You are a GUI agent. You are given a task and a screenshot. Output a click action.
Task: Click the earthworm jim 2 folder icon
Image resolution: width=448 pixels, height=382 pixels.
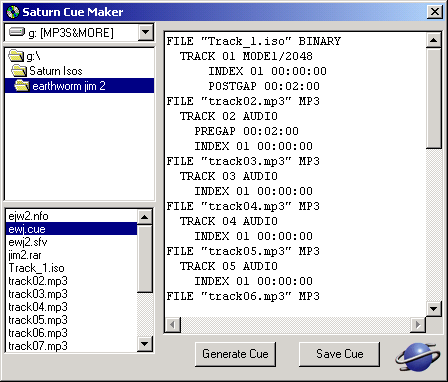(x=22, y=86)
